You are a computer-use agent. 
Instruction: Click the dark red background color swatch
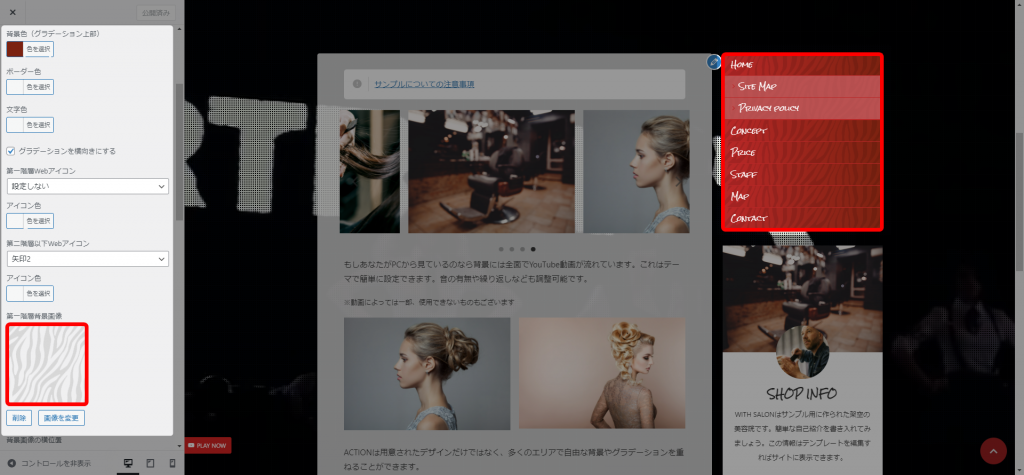pyautogui.click(x=15, y=48)
